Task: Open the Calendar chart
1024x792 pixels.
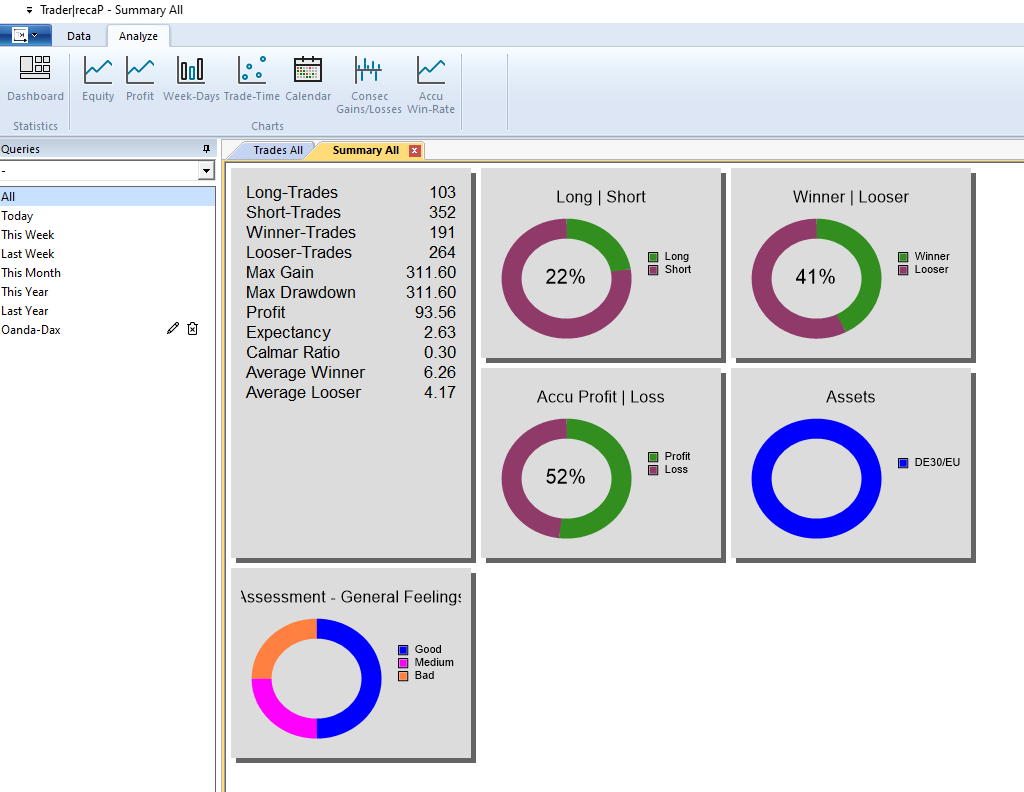Action: point(308,79)
